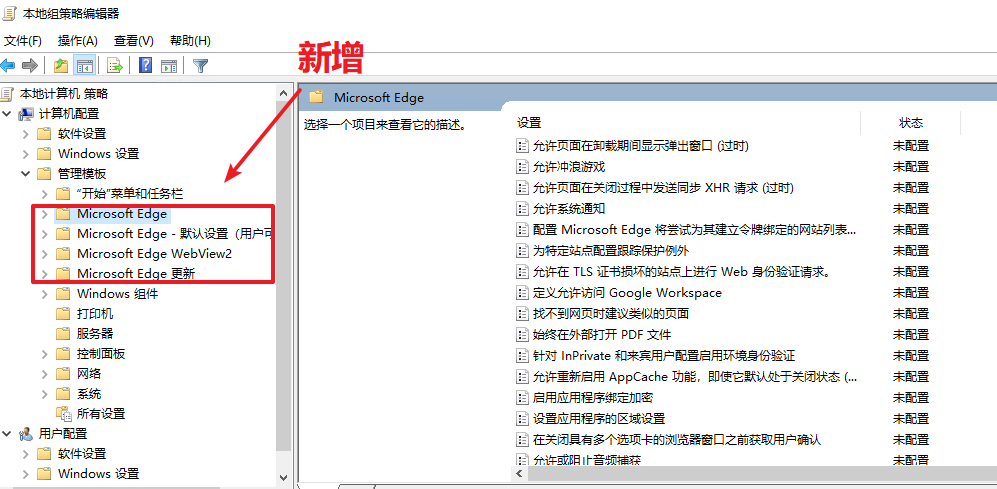
Task: Click the policy icon beside 始终在外部打开 PDF 文件
Action: point(522,334)
